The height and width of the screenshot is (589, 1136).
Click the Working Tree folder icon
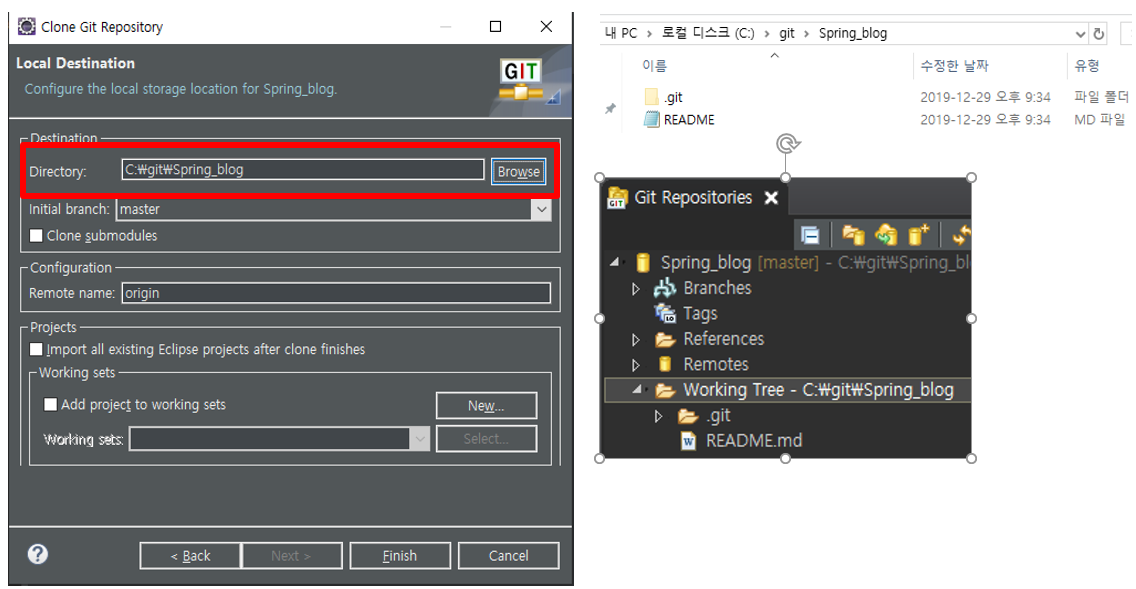[665, 390]
